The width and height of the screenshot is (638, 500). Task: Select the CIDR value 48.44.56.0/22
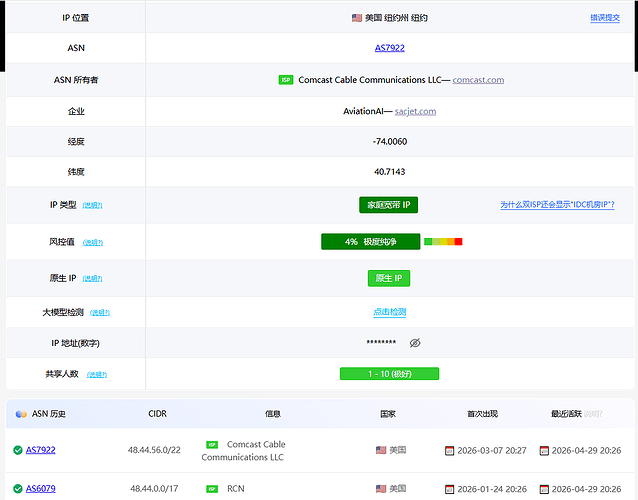tap(154, 450)
